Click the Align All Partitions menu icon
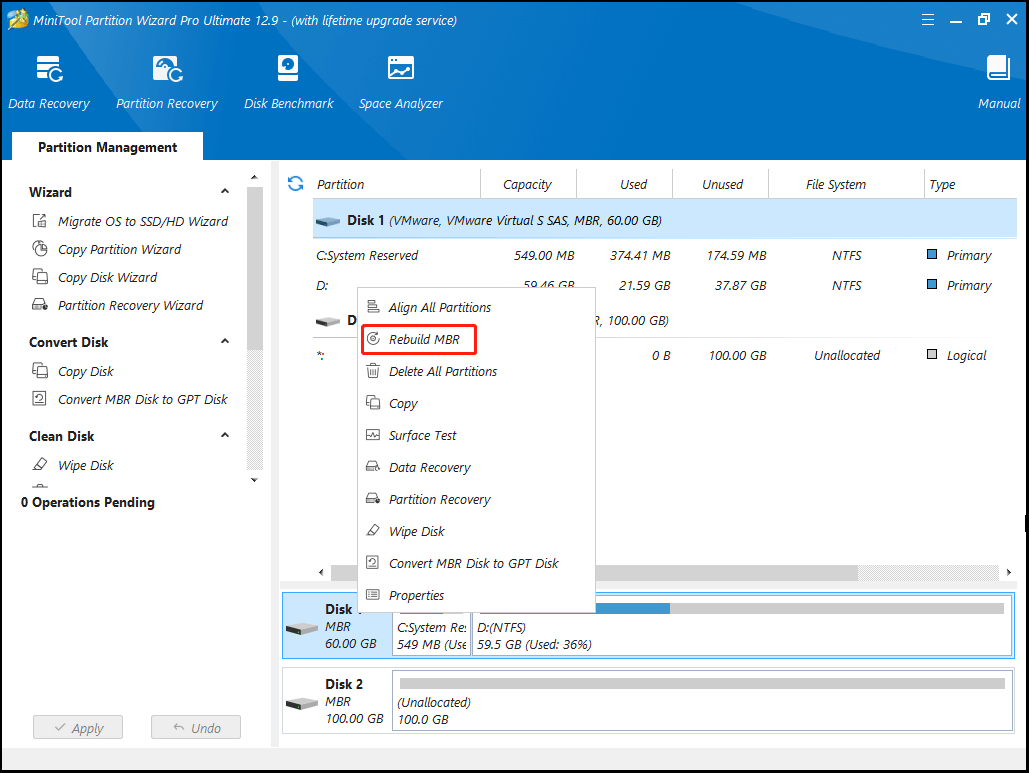Viewport: 1029px width, 773px height. click(x=373, y=306)
